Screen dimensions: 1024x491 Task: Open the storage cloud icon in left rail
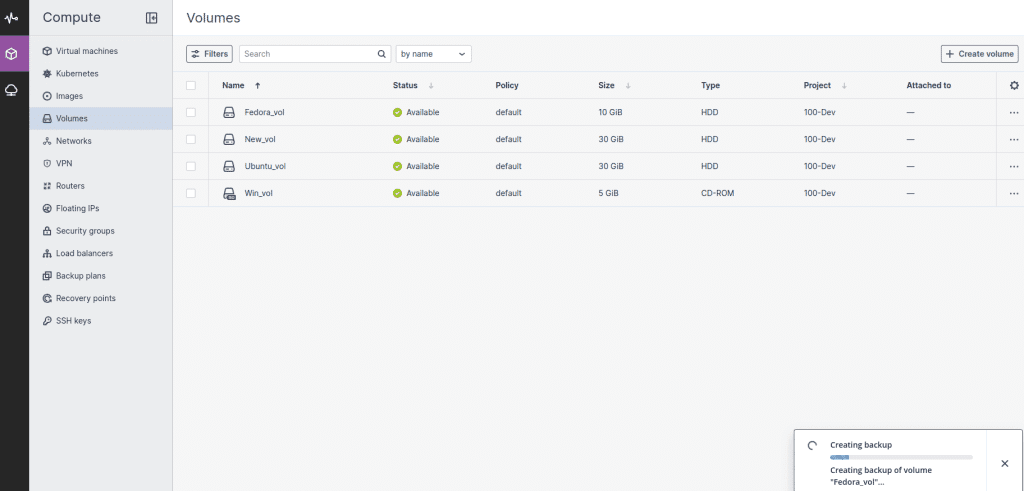tap(11, 90)
